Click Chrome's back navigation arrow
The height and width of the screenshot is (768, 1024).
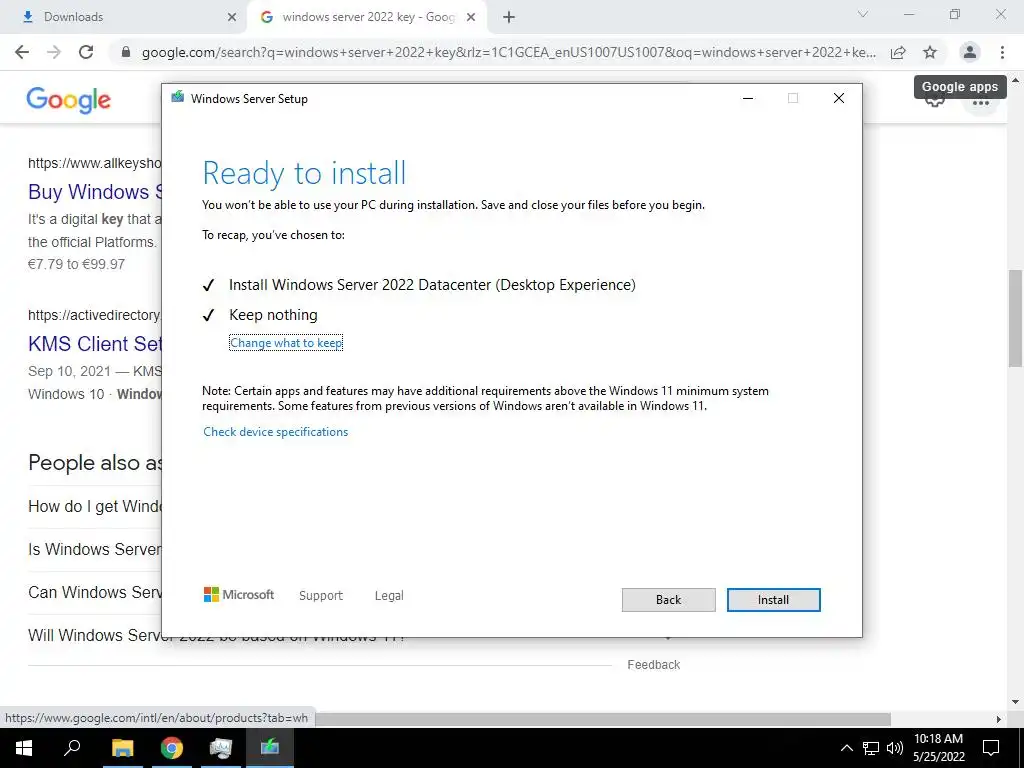click(x=22, y=52)
